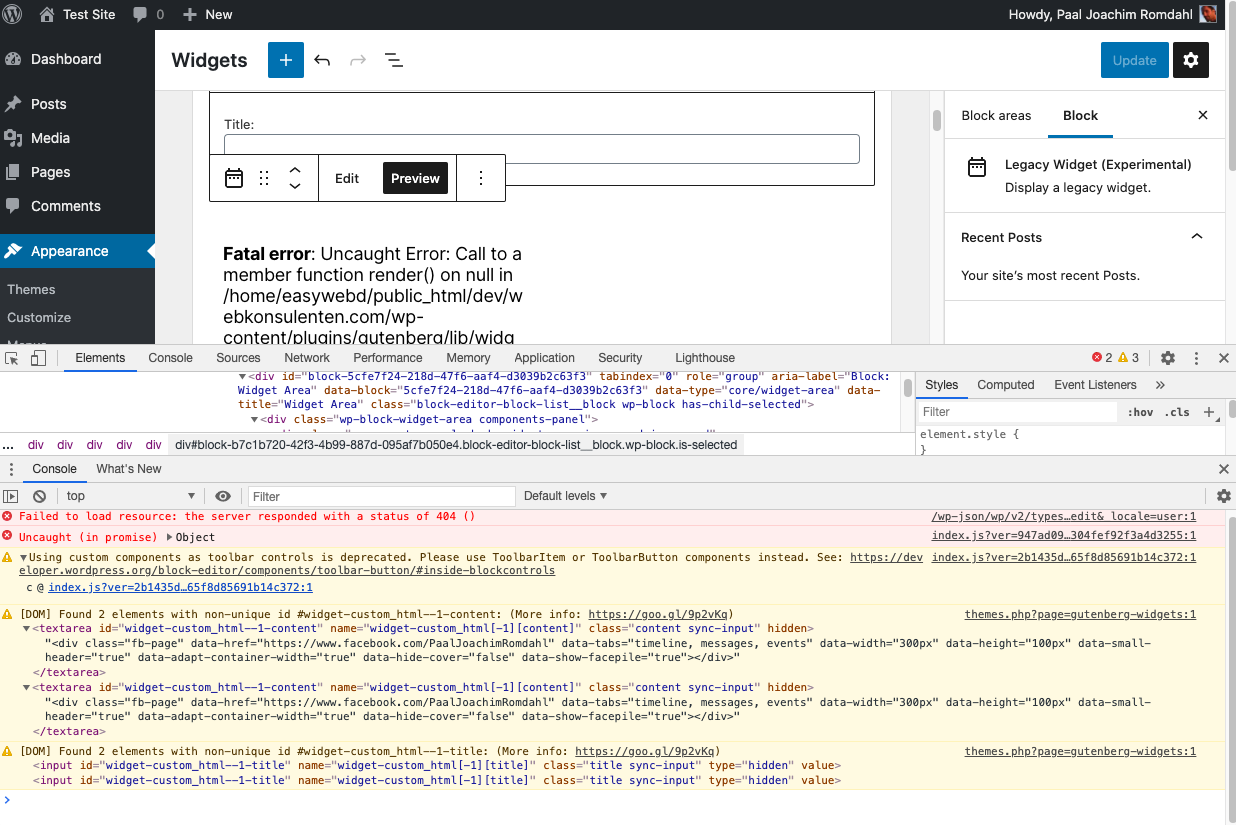Select the inspect element cursor in DevTools
The image size is (1236, 825).
pos(13,357)
